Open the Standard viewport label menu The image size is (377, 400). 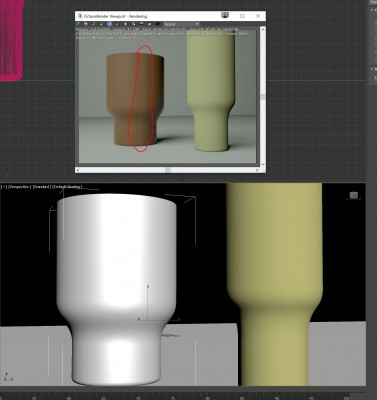[42, 187]
